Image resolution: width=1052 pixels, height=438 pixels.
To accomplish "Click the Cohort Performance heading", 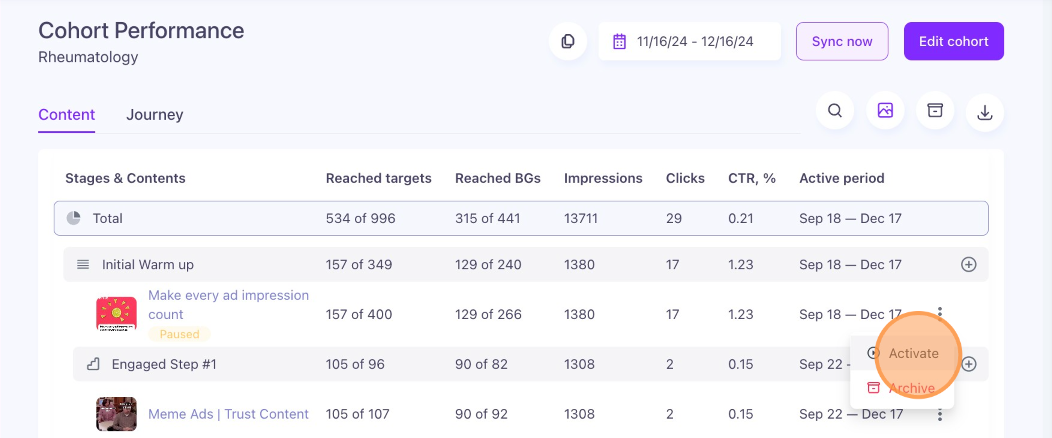I will [x=141, y=30].
